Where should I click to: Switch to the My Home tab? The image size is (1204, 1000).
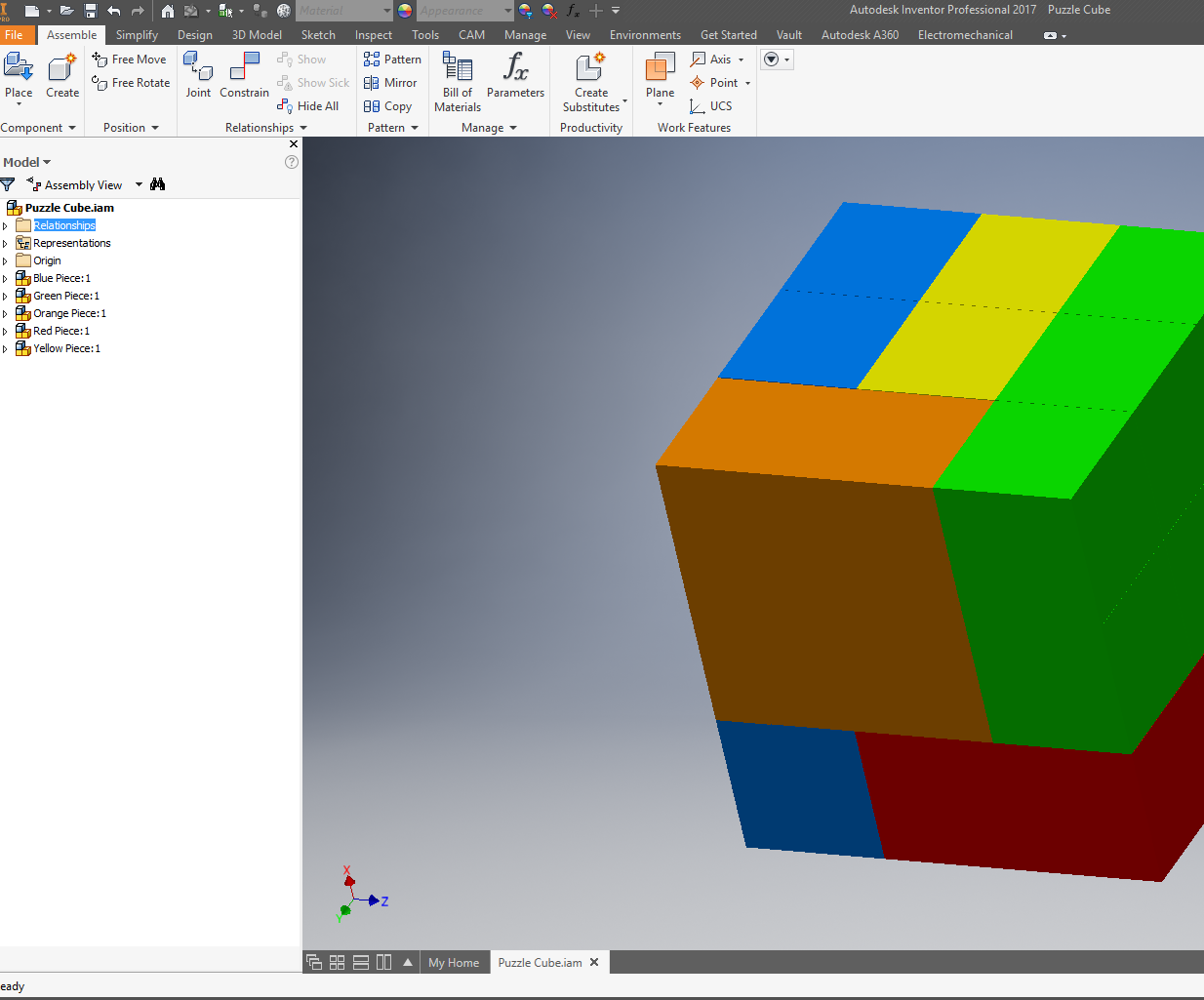[x=454, y=962]
